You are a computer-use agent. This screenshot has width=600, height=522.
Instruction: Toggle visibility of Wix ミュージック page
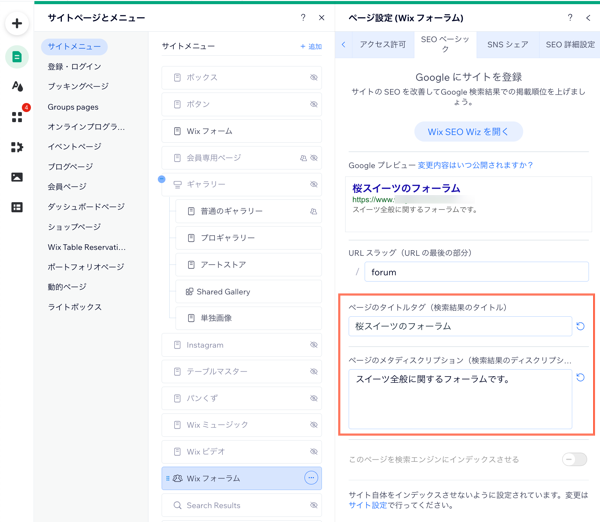point(314,425)
